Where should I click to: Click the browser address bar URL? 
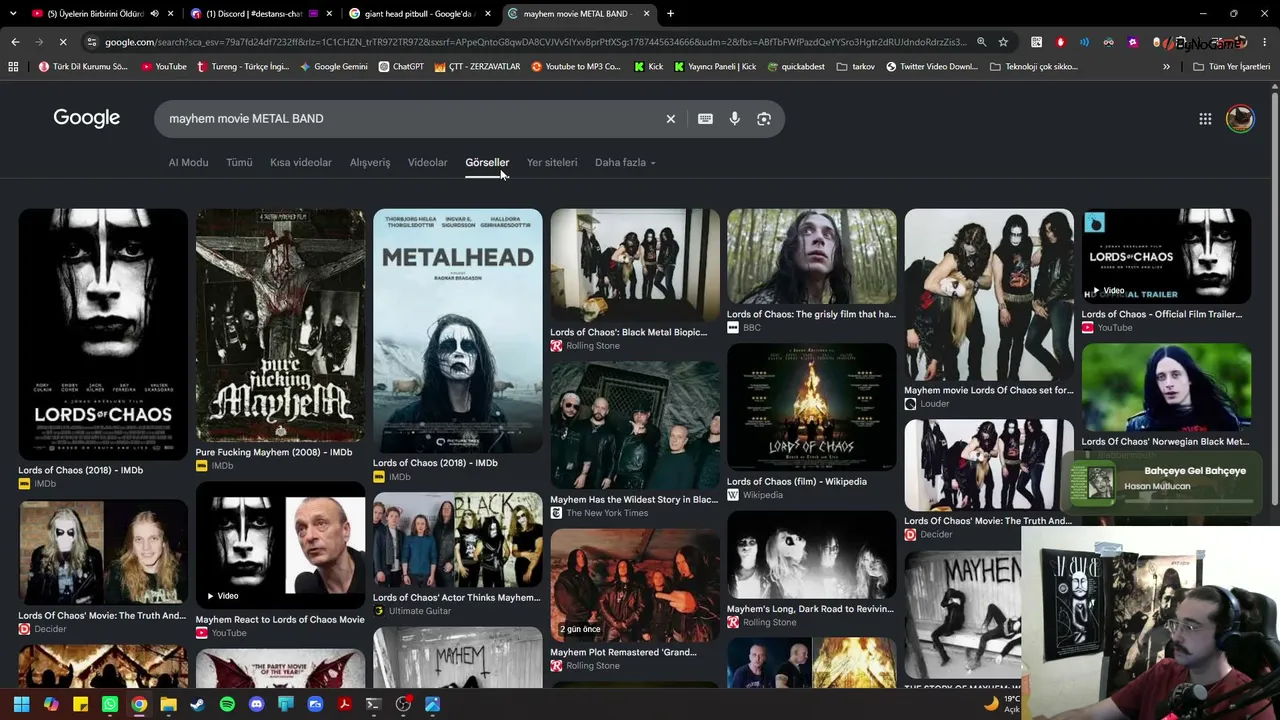536,42
